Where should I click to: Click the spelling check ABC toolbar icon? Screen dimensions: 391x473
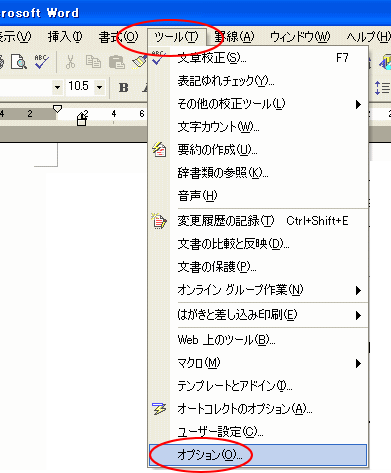point(42,62)
